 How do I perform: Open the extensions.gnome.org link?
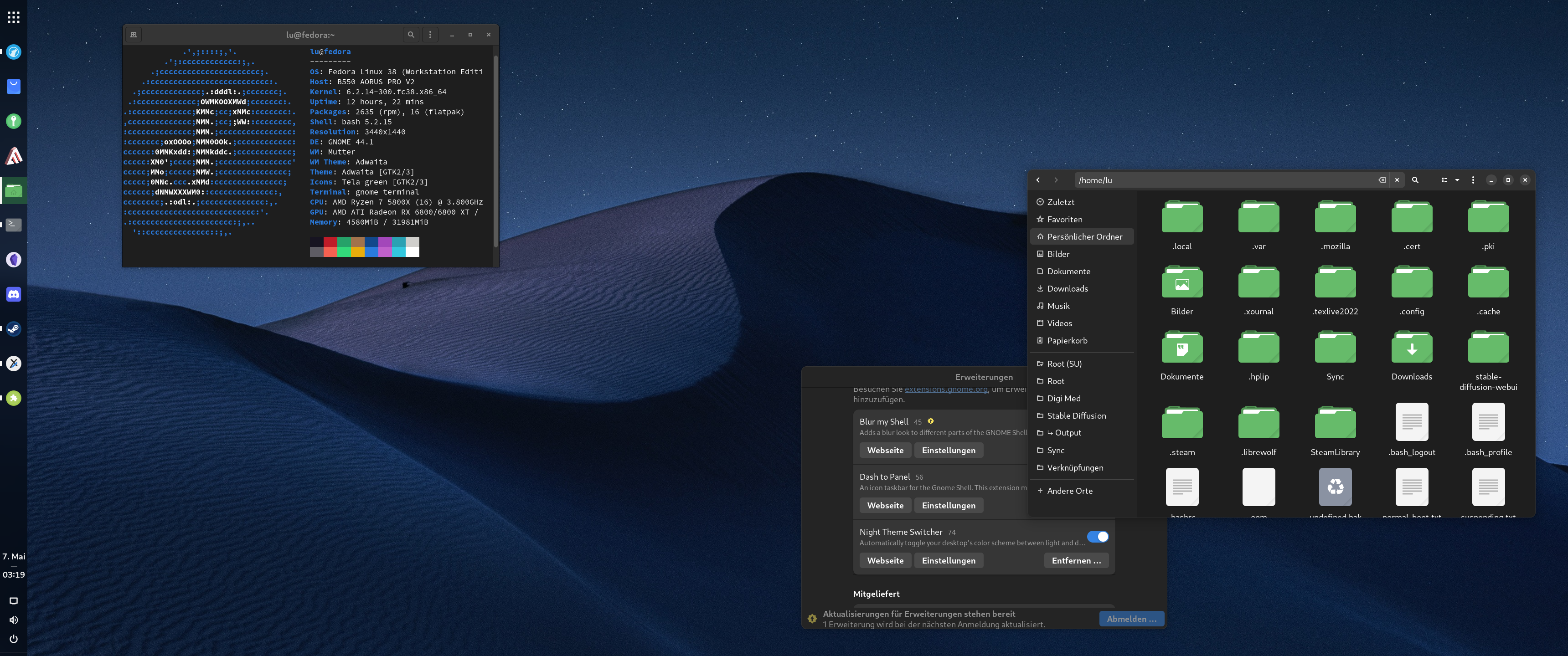pos(946,389)
